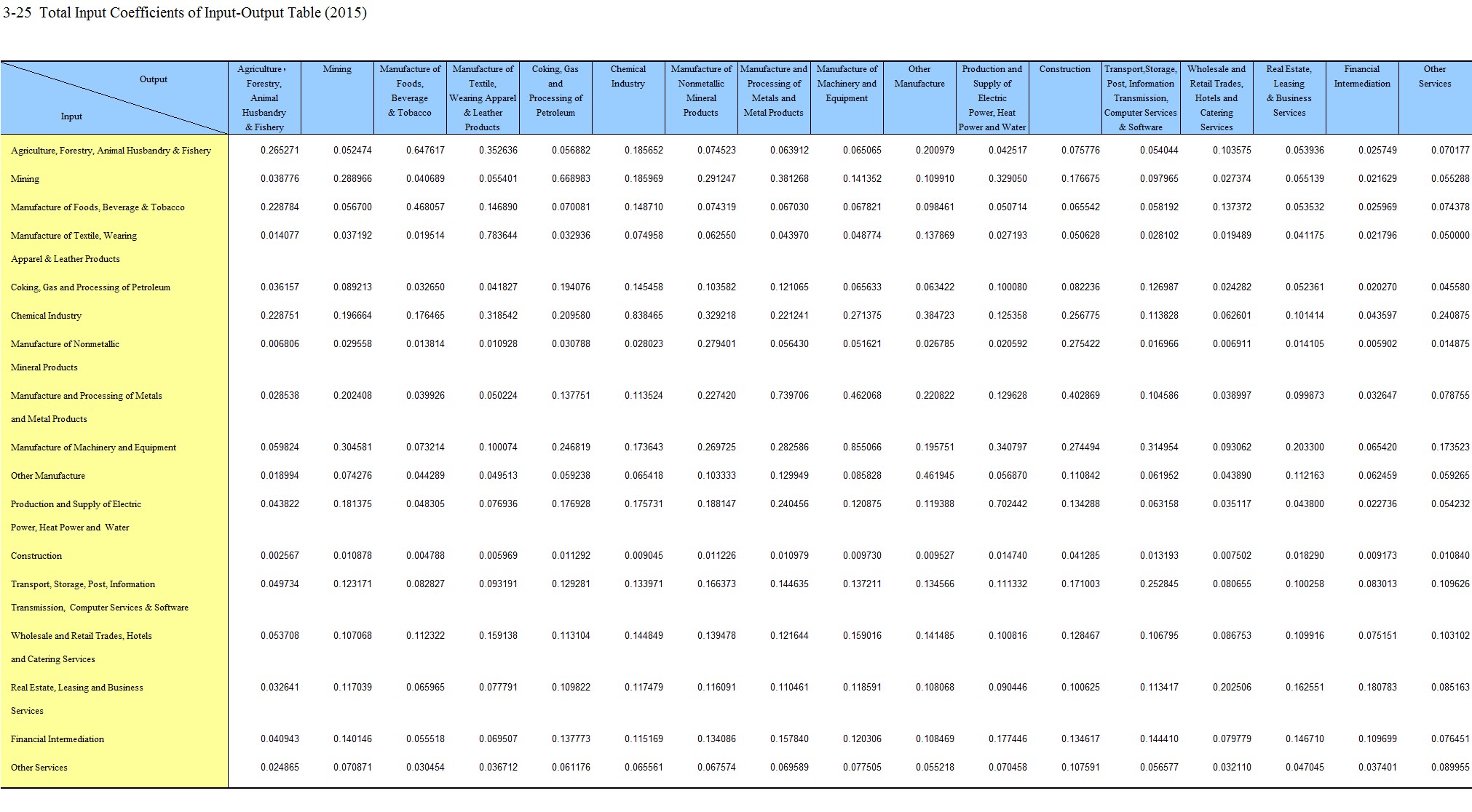Click cell value 0.070177

tap(1450, 151)
